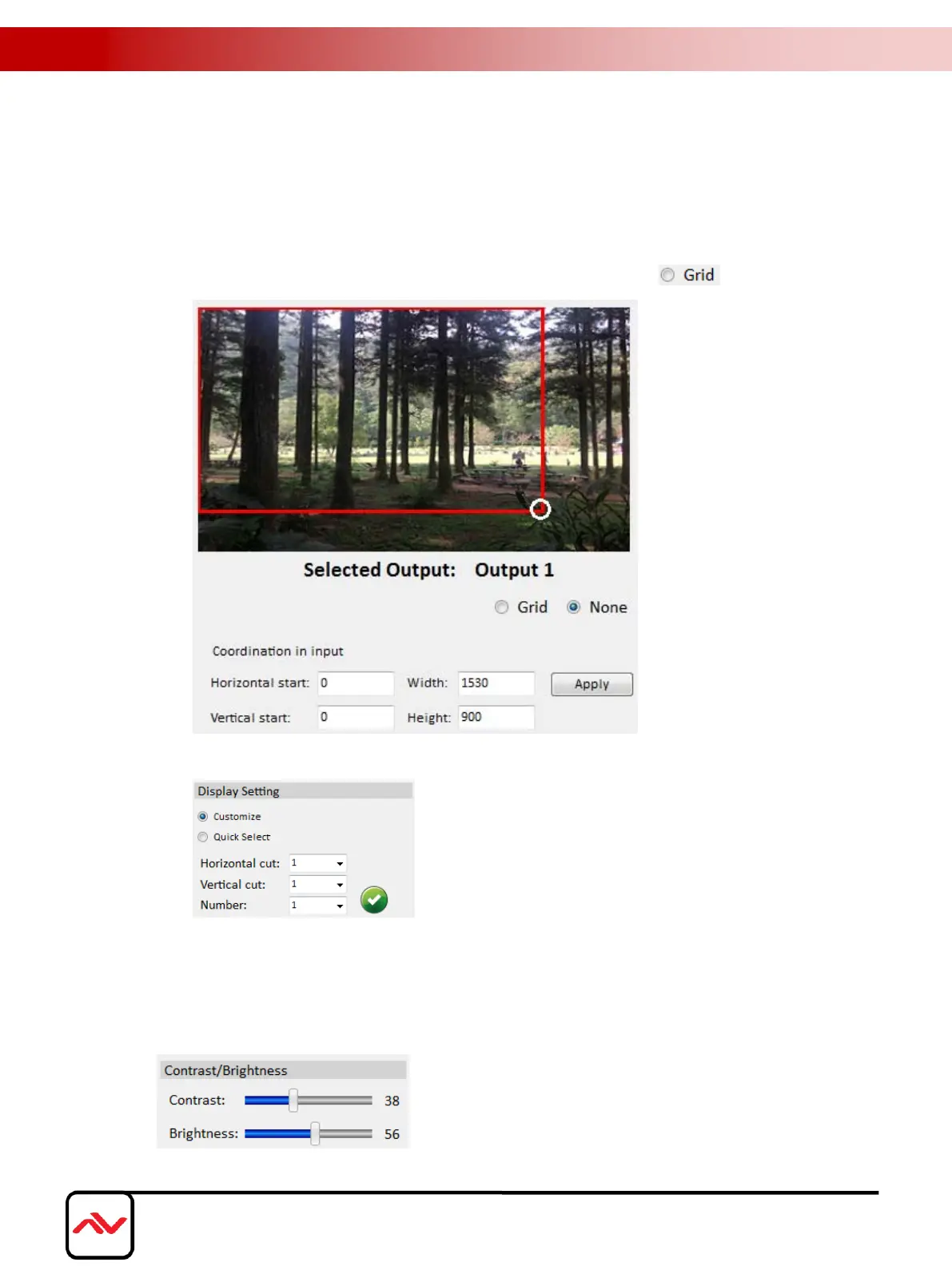Screen dimensions: 952x1266
Task: Click the Brightness slider handle
Action: (315, 1133)
